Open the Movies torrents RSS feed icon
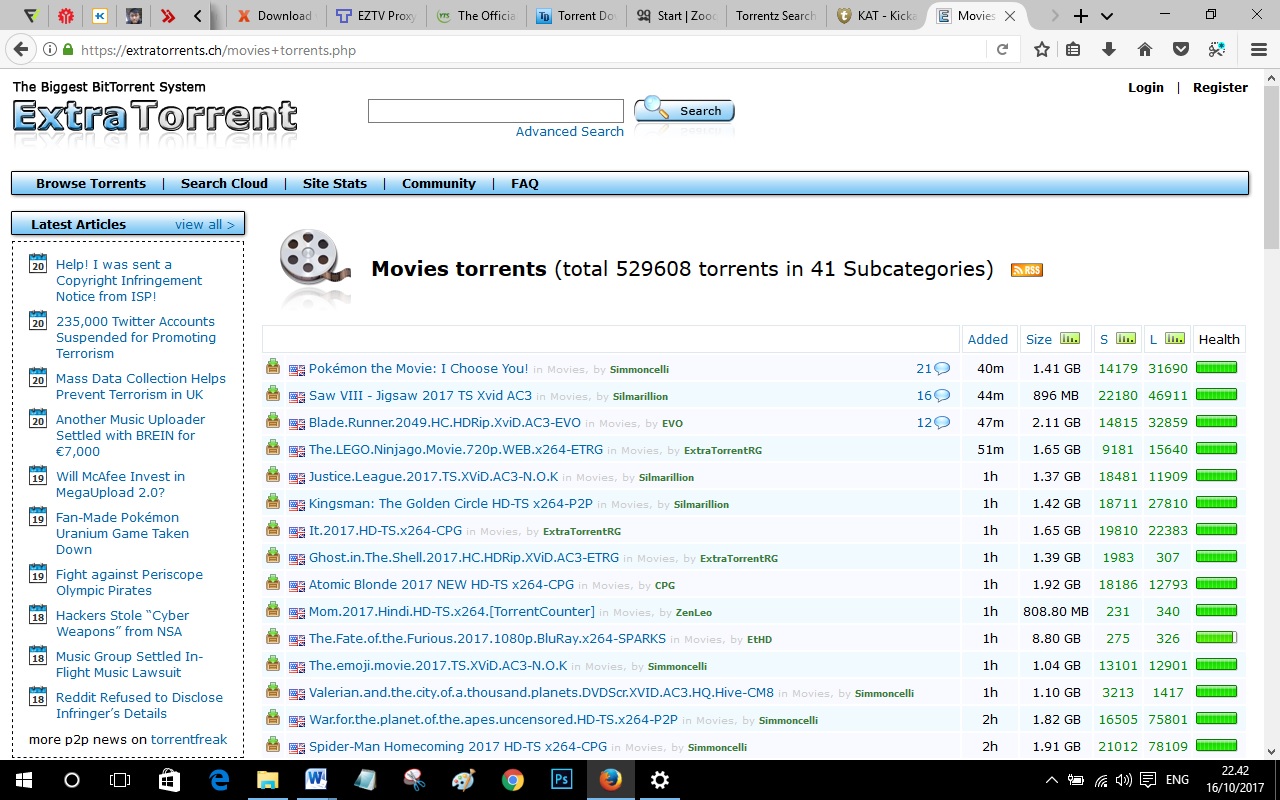This screenshot has height=800, width=1280. pos(1027,270)
